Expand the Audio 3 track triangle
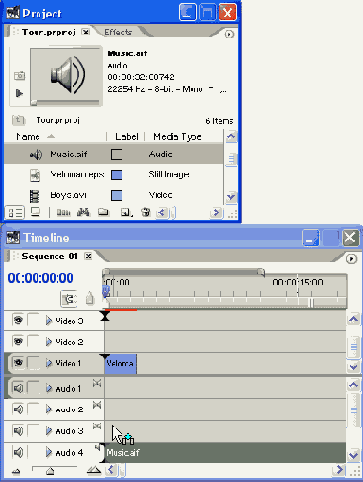 point(49,431)
